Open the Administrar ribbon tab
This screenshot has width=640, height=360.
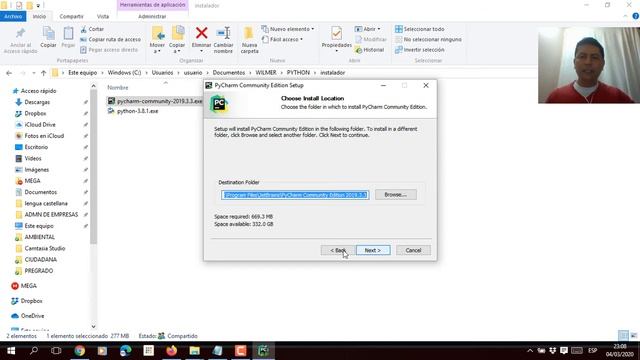(x=152, y=16)
